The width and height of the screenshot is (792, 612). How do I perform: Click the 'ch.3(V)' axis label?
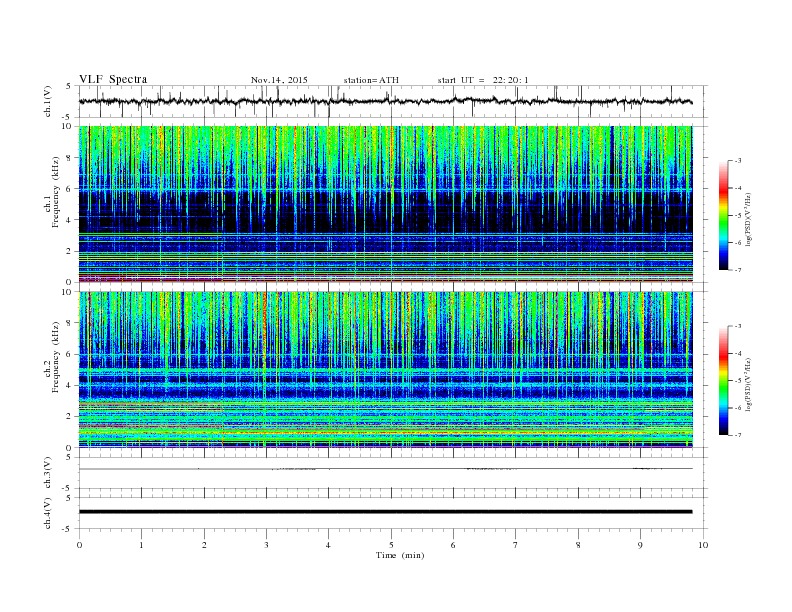[48, 473]
